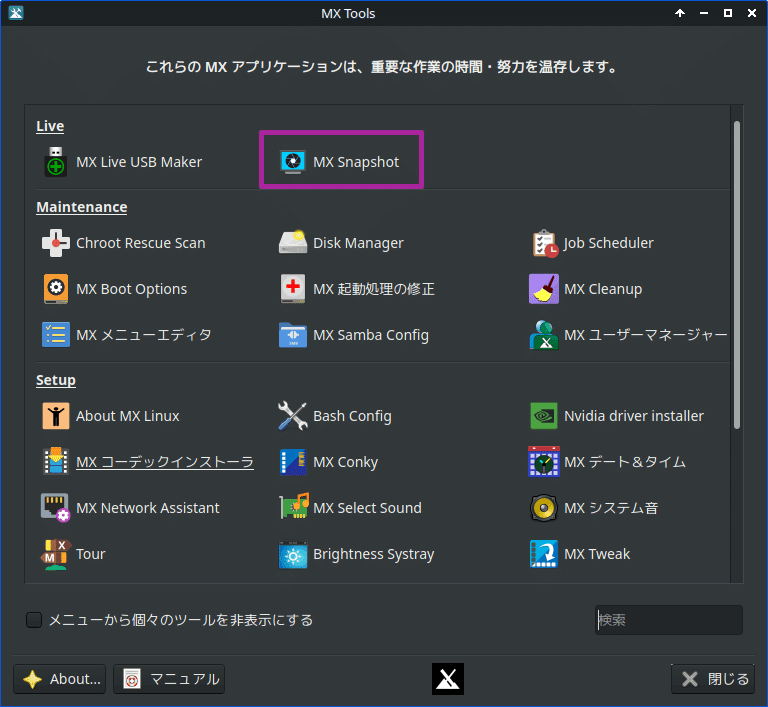Click the Setup section heading
Screen dimensions: 768x707
56,380
